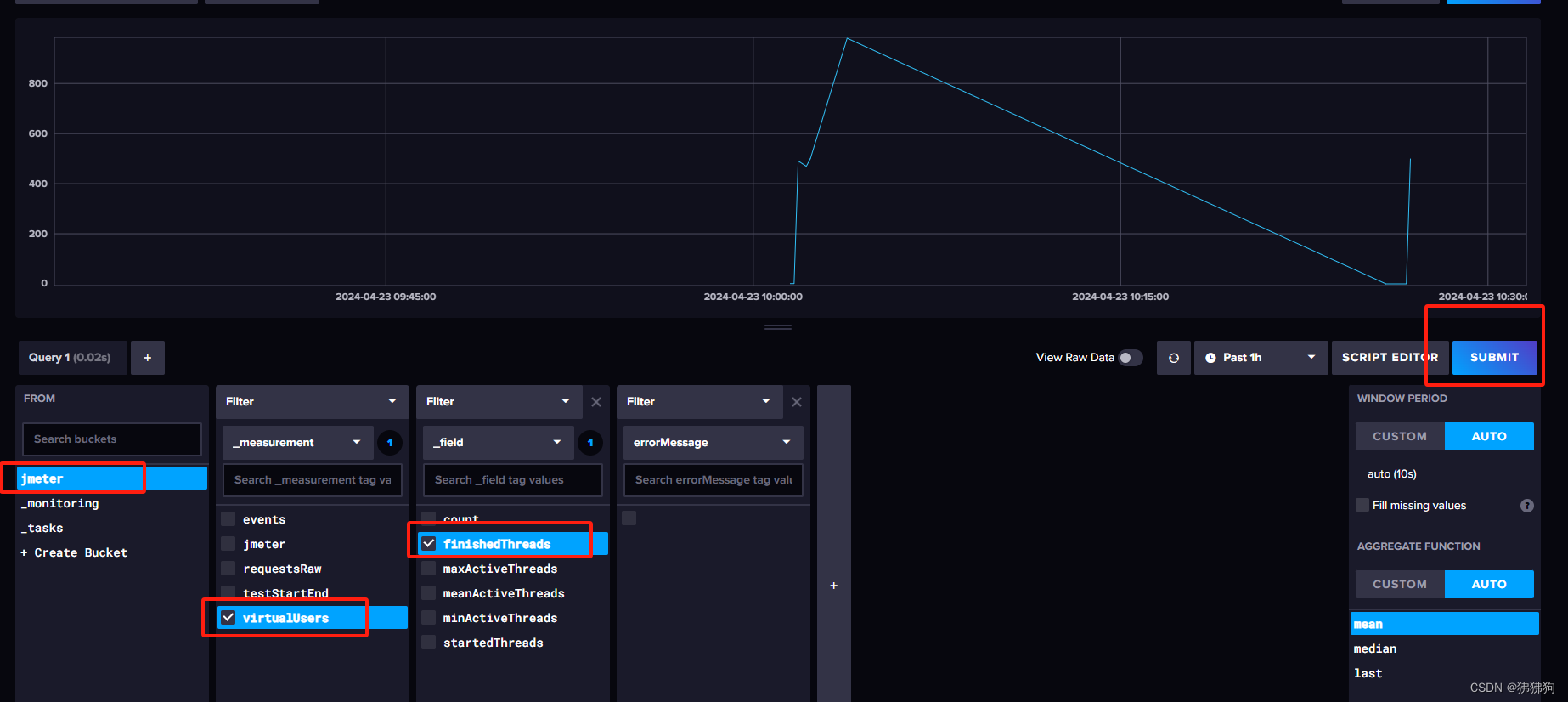
Task: Click the panel resize handle below graph
Action: 778,327
